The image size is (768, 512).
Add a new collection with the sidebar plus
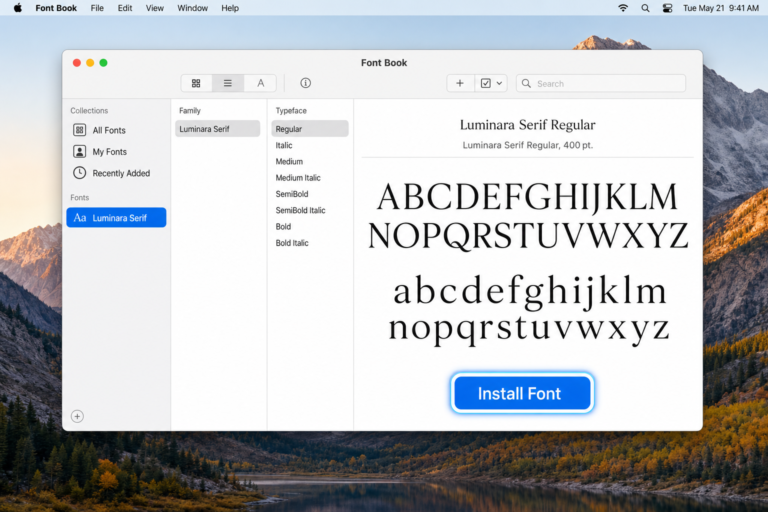(x=77, y=416)
